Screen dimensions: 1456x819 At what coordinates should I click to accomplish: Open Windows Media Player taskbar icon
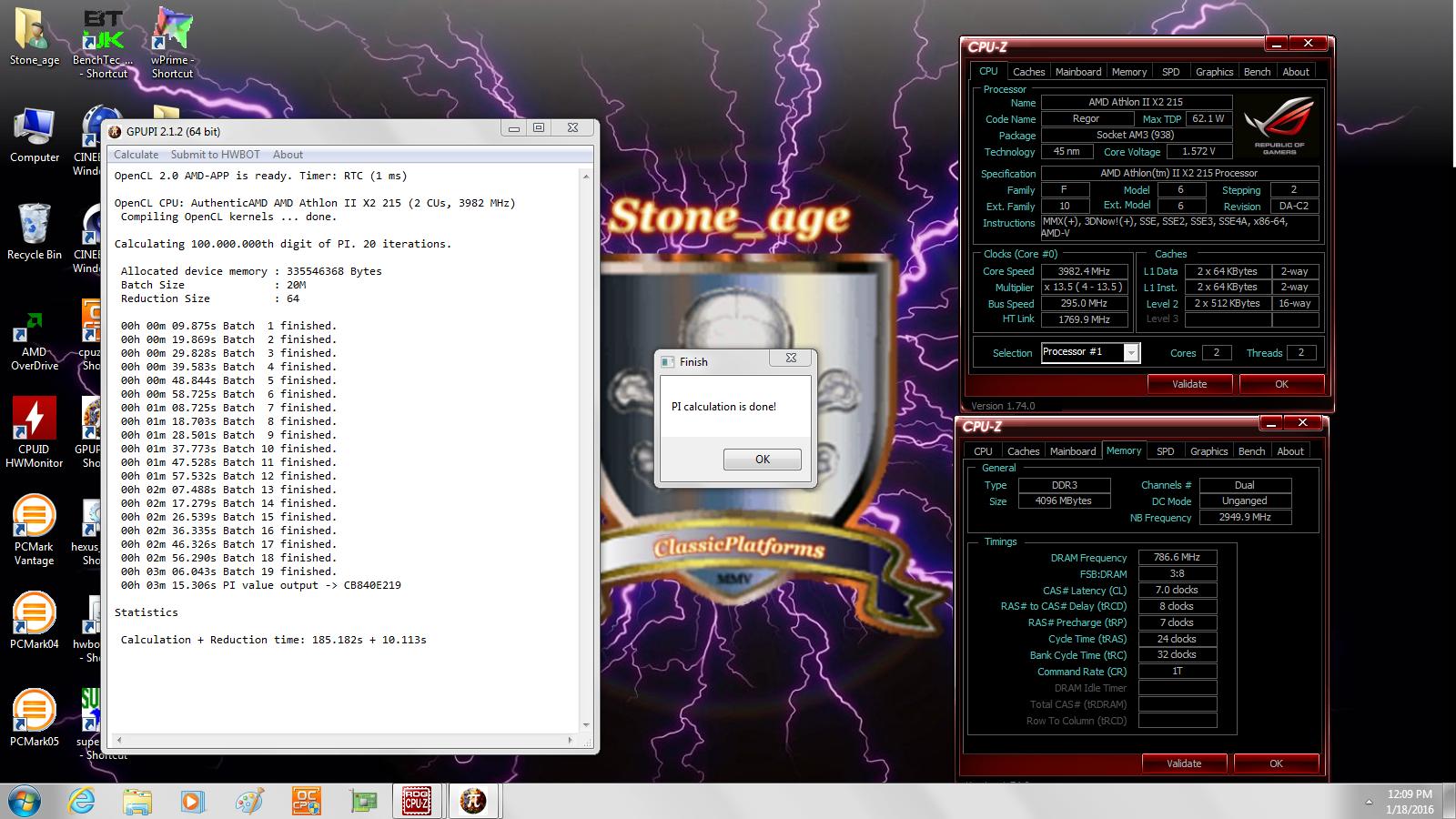click(x=192, y=801)
